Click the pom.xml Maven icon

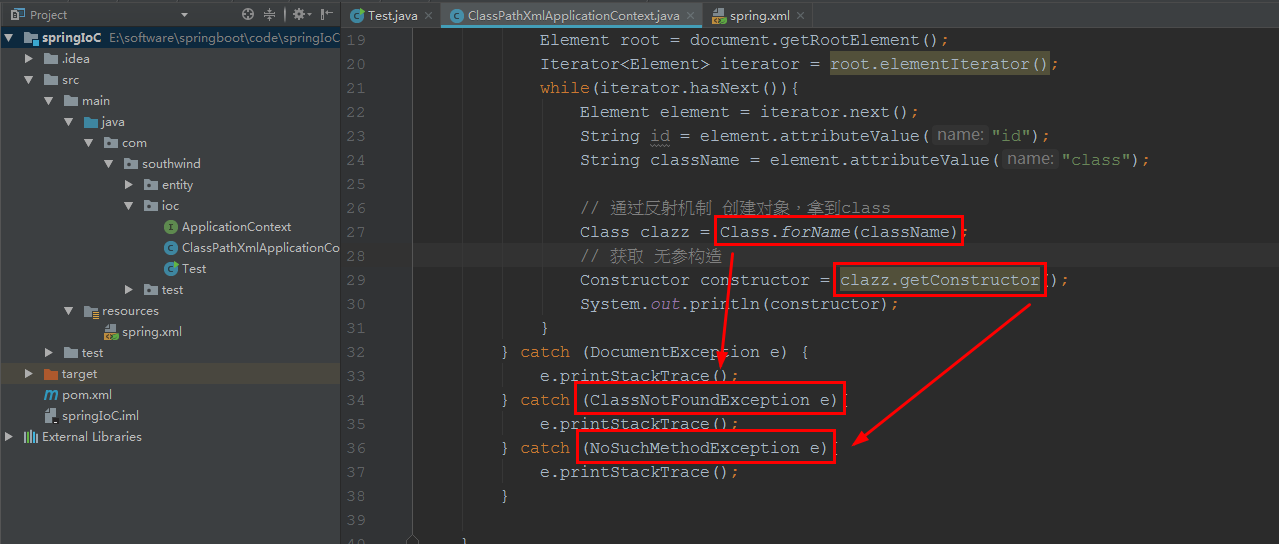click(50, 395)
